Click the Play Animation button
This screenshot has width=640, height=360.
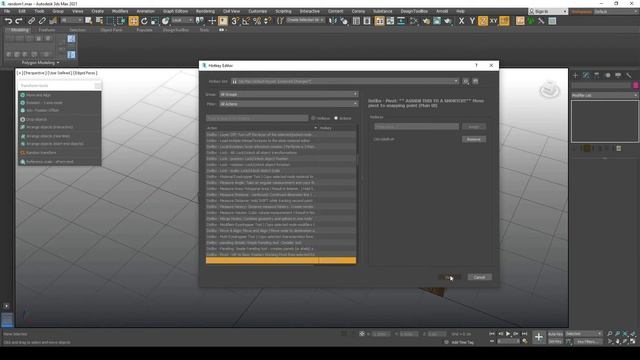[x=508, y=334]
